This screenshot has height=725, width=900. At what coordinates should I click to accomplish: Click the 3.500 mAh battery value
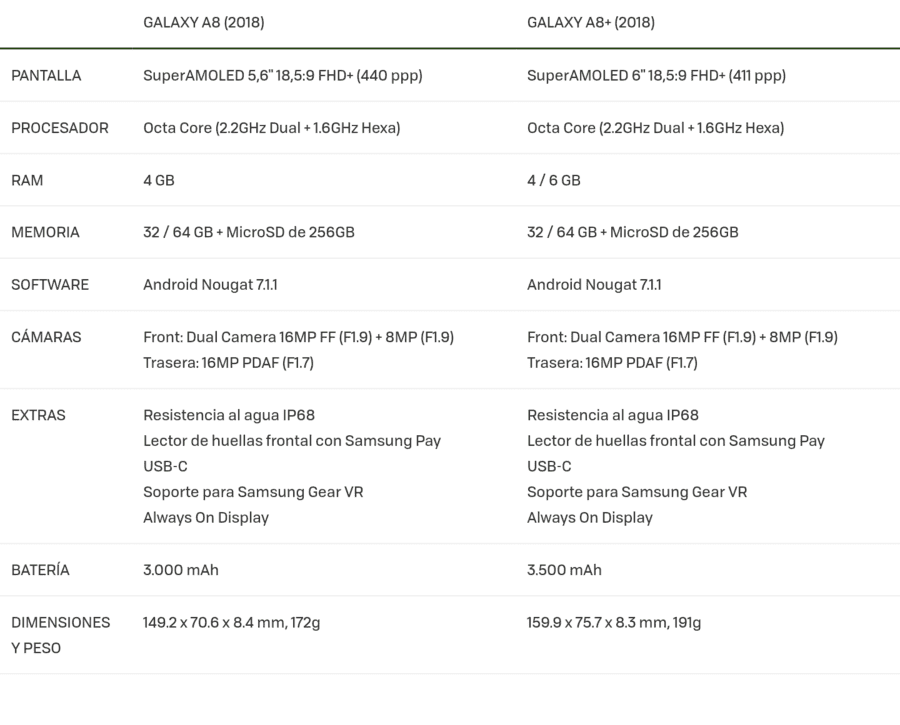(x=564, y=570)
